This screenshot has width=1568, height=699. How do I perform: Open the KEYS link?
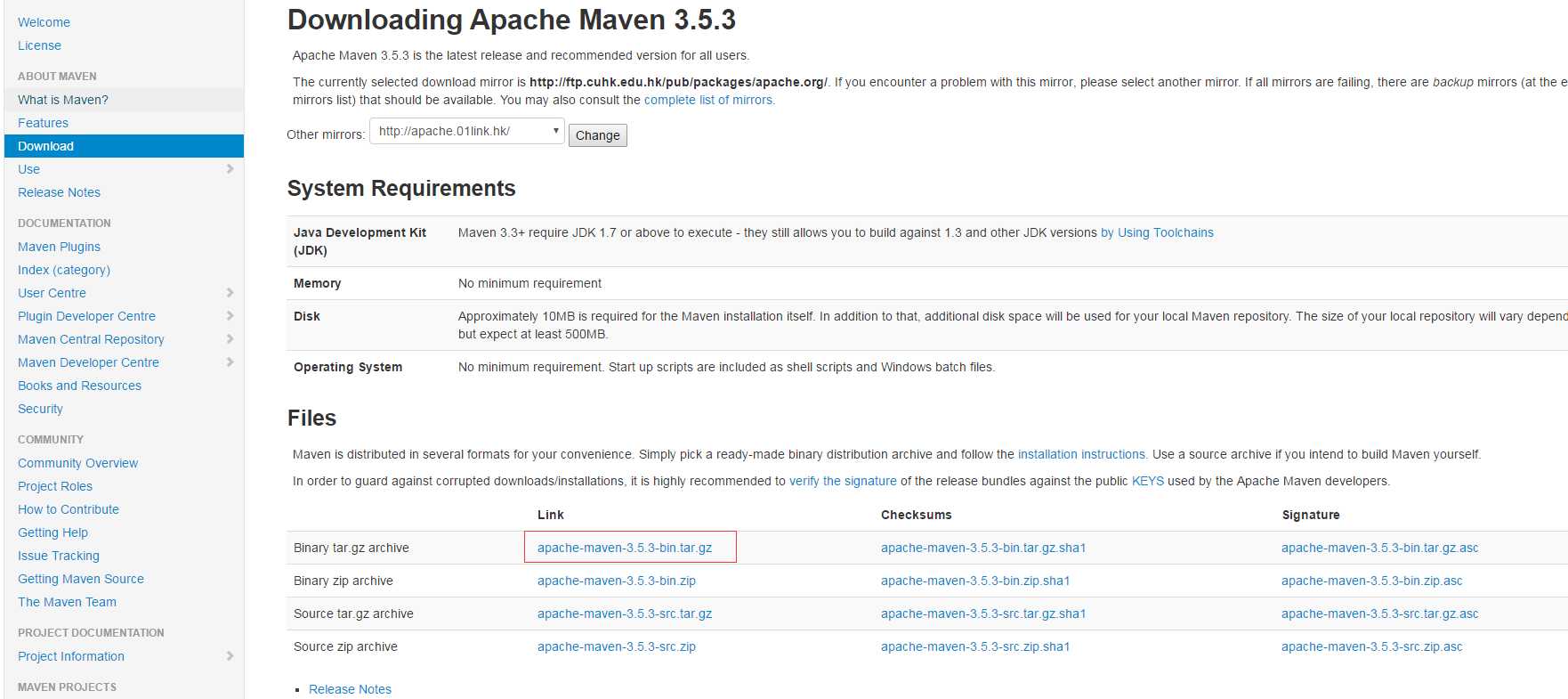coord(1148,481)
